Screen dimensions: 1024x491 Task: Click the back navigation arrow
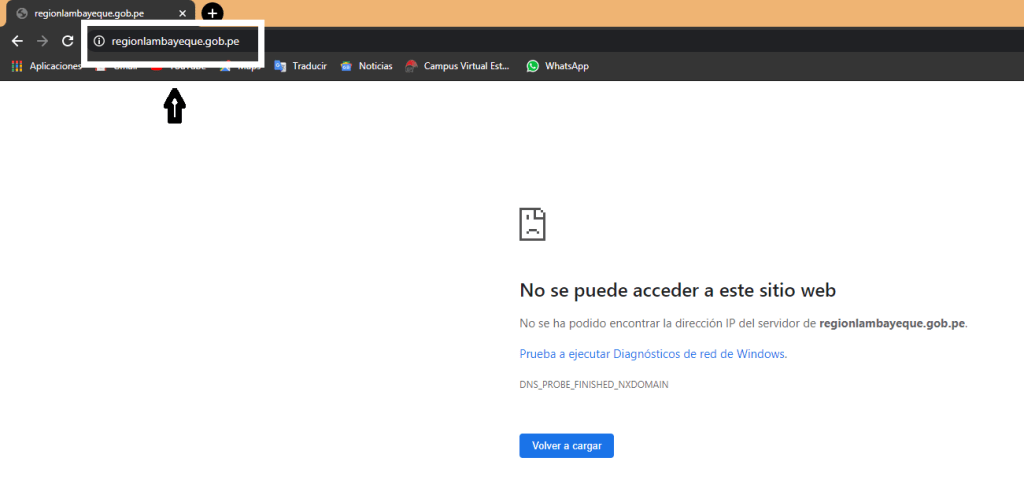[x=17, y=41]
